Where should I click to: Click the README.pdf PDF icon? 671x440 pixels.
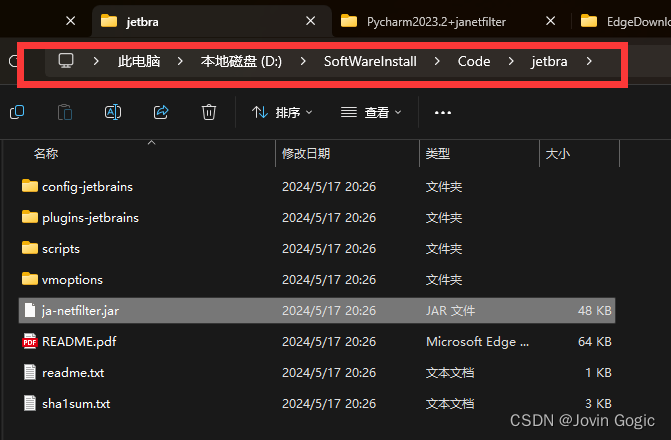click(x=30, y=342)
